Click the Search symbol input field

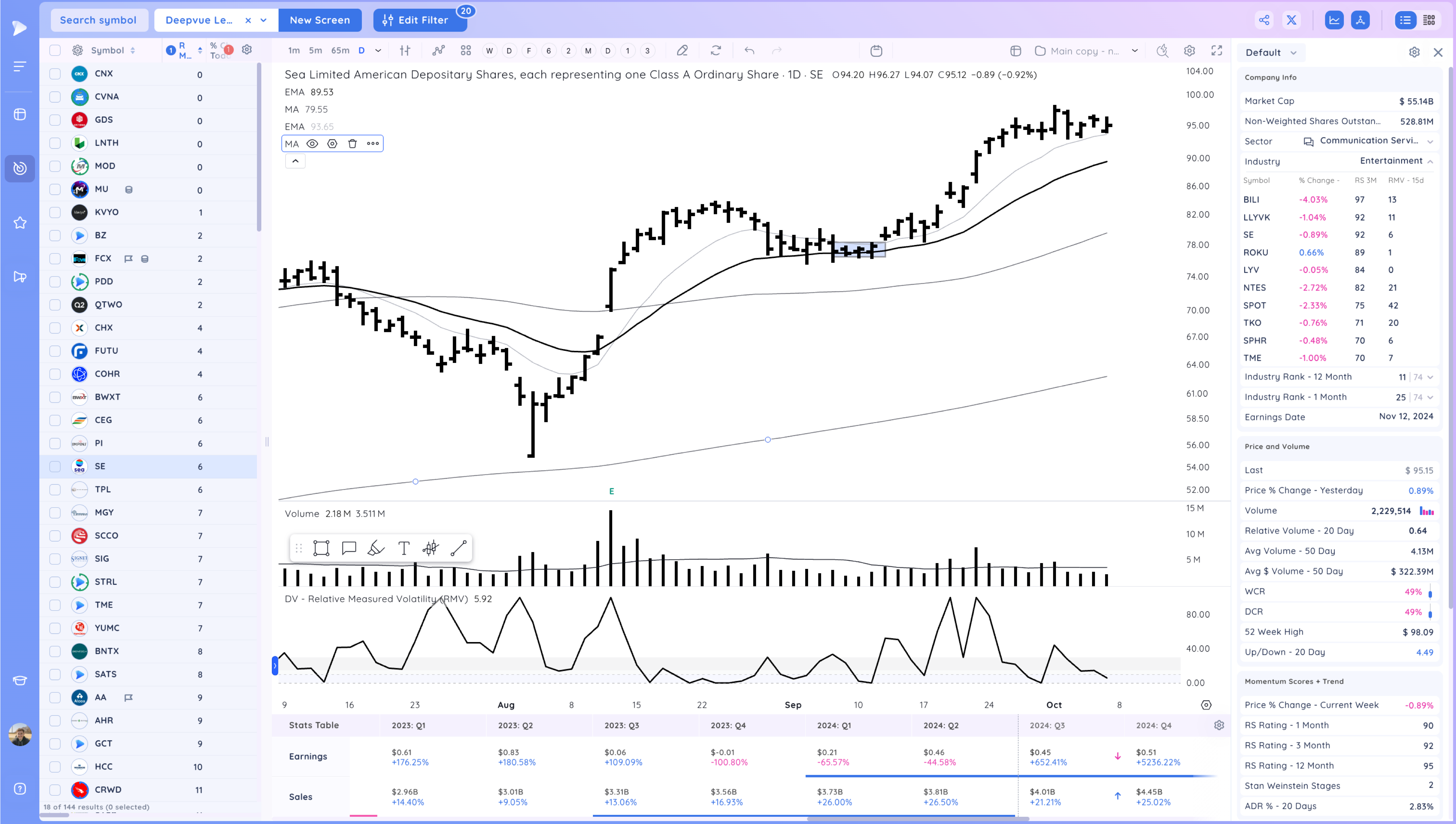[99, 20]
